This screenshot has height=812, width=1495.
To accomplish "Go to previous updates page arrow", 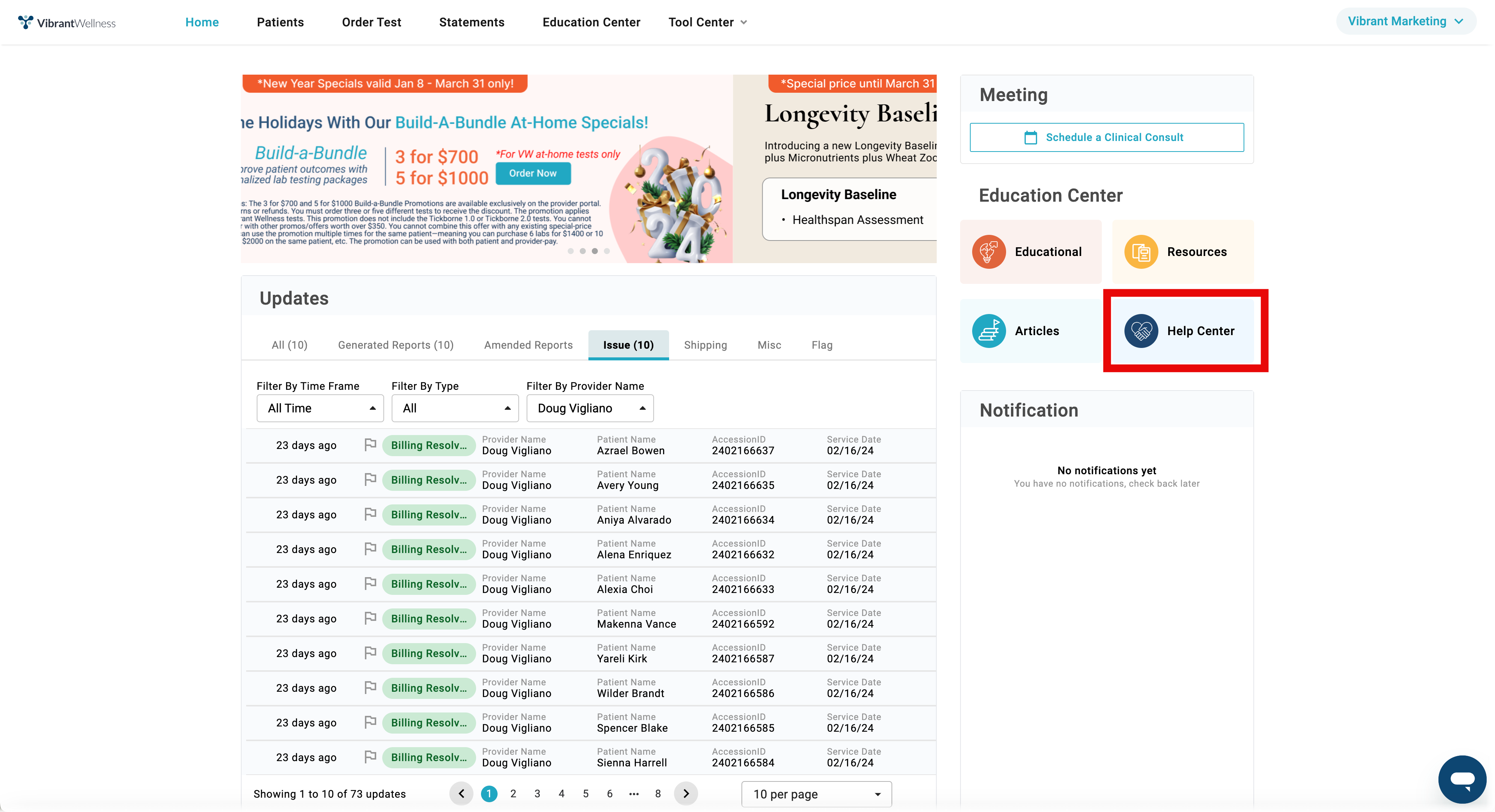I will [x=461, y=794].
